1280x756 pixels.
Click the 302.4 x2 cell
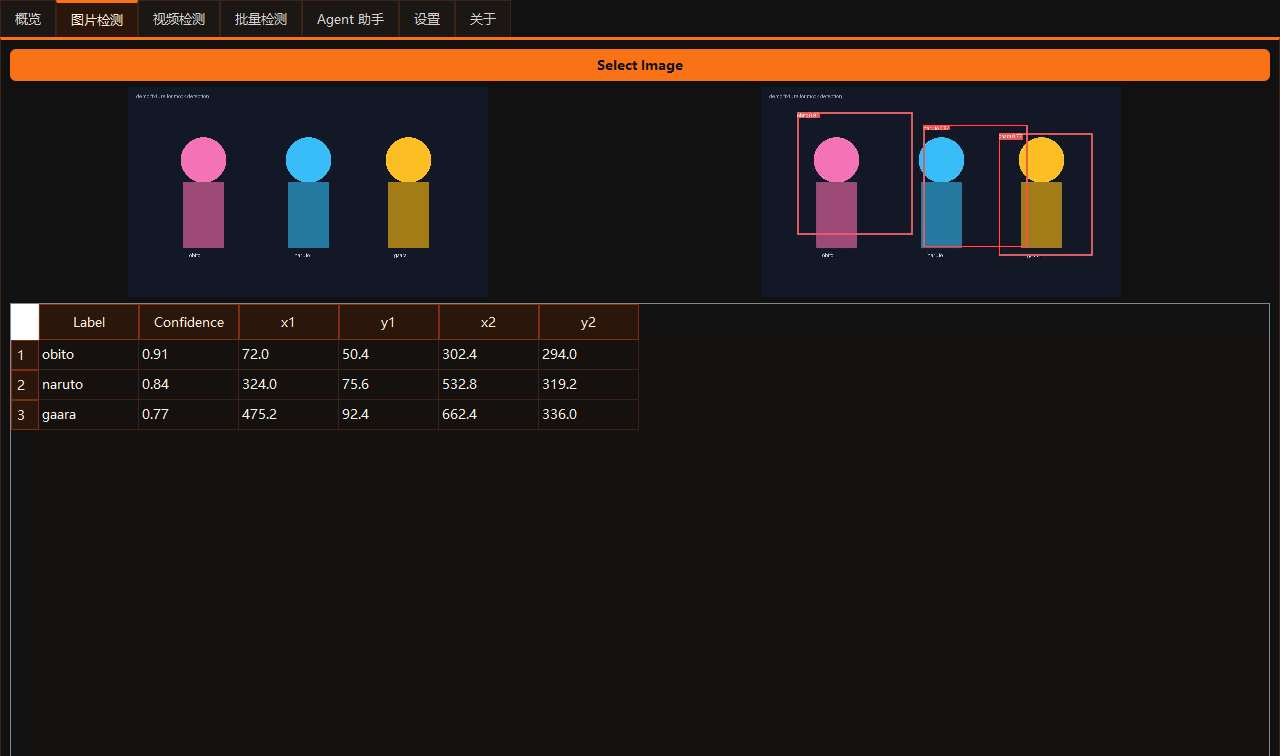click(489, 355)
